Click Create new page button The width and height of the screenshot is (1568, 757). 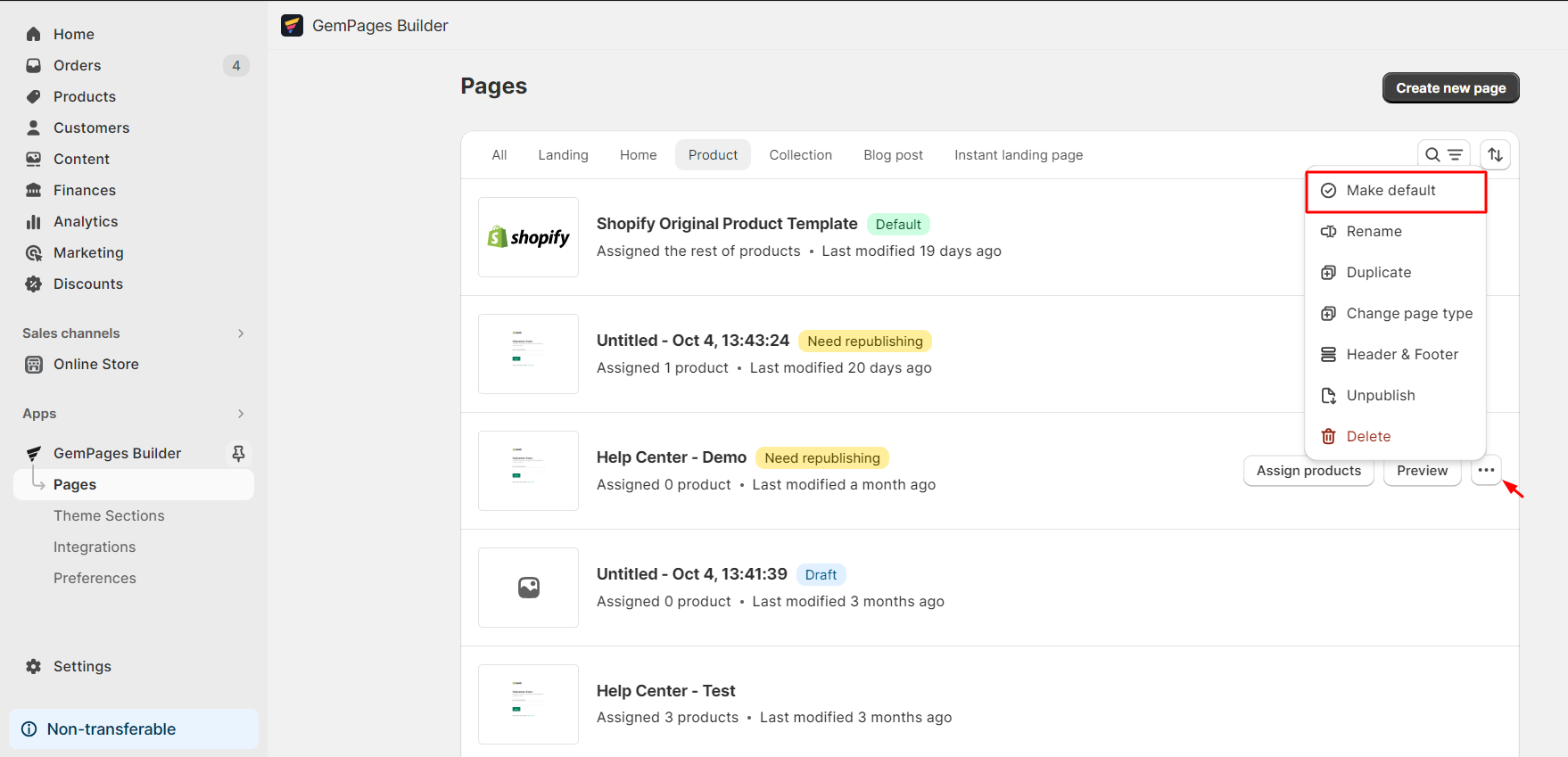(x=1450, y=88)
